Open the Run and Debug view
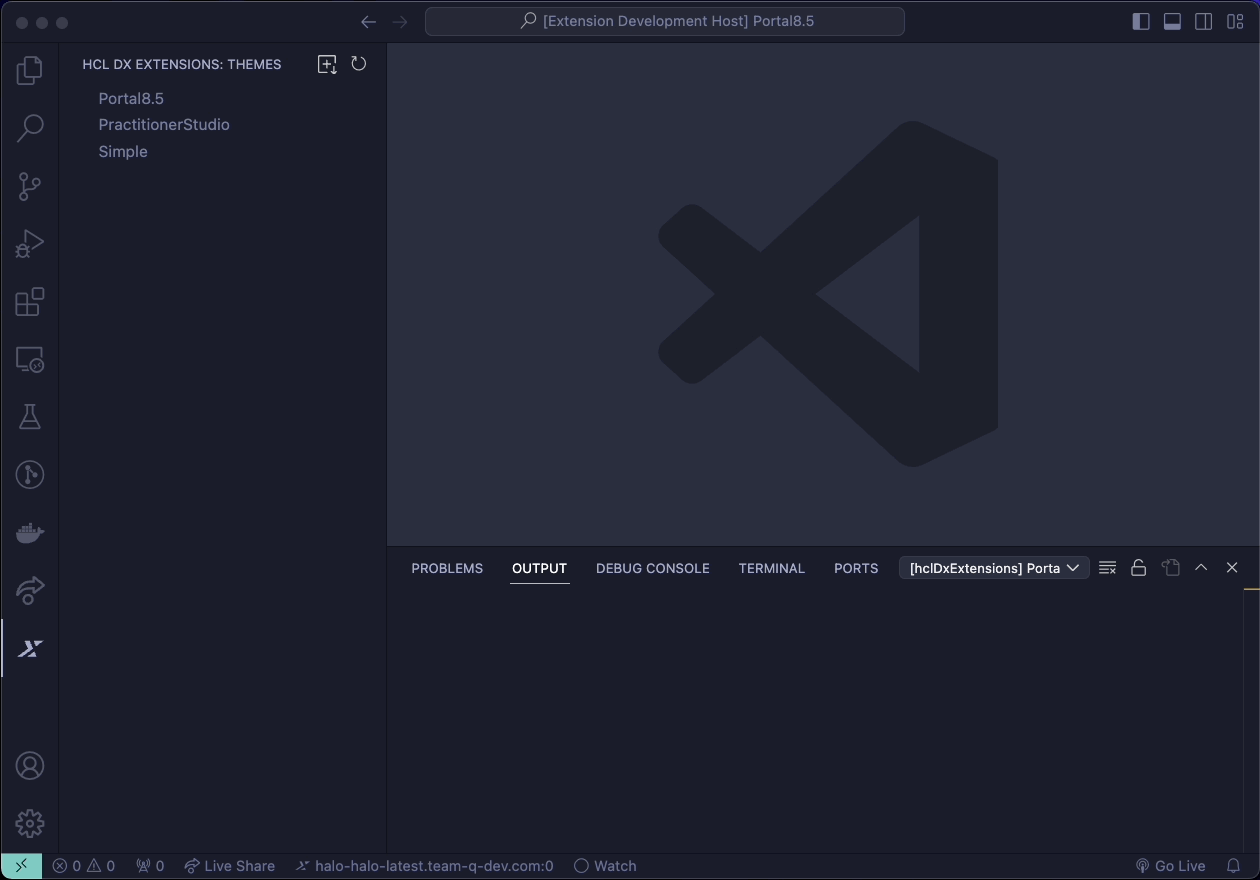 tap(29, 243)
